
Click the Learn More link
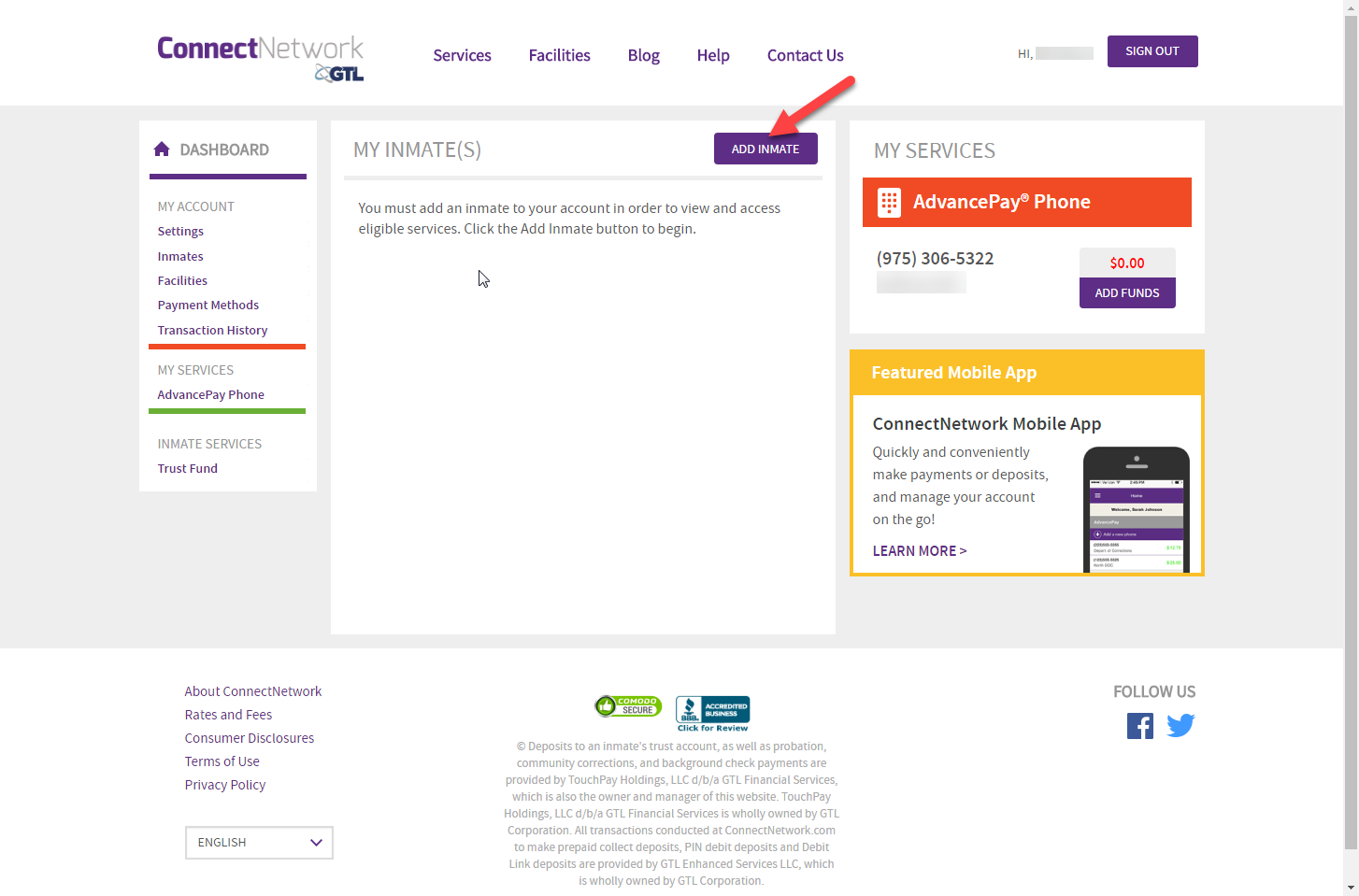tap(920, 551)
